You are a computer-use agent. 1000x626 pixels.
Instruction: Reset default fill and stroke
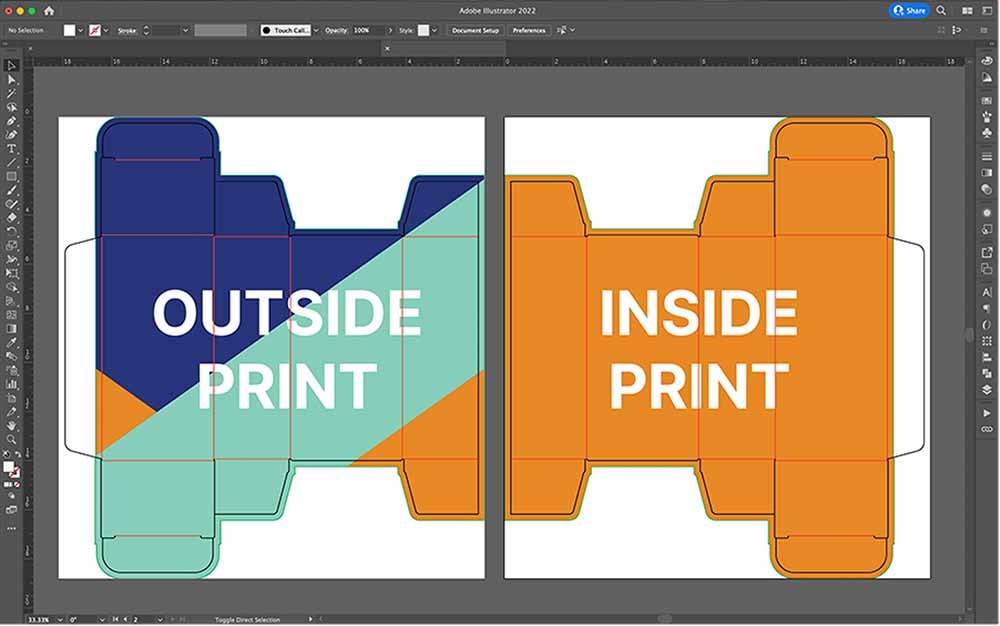click(x=6, y=454)
